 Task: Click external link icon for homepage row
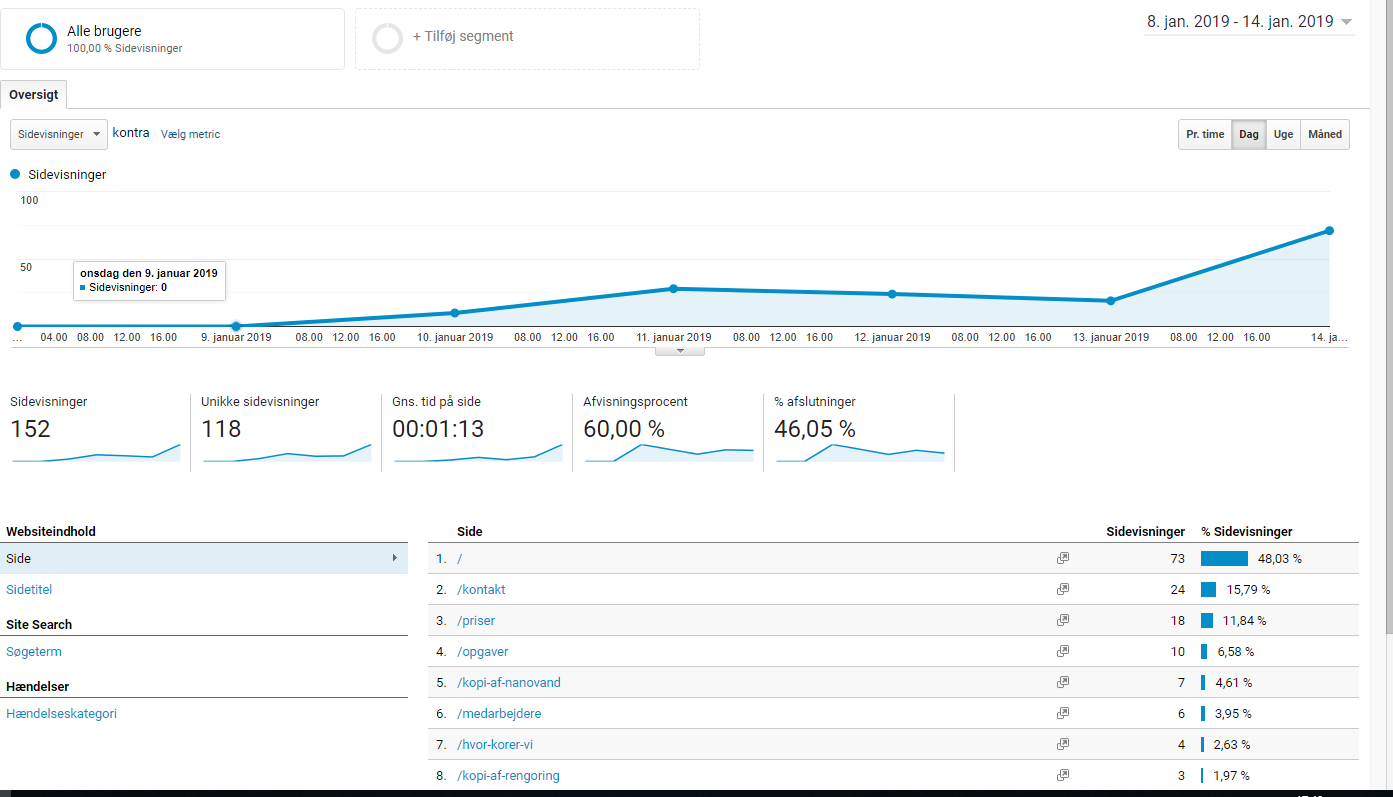click(x=1063, y=559)
